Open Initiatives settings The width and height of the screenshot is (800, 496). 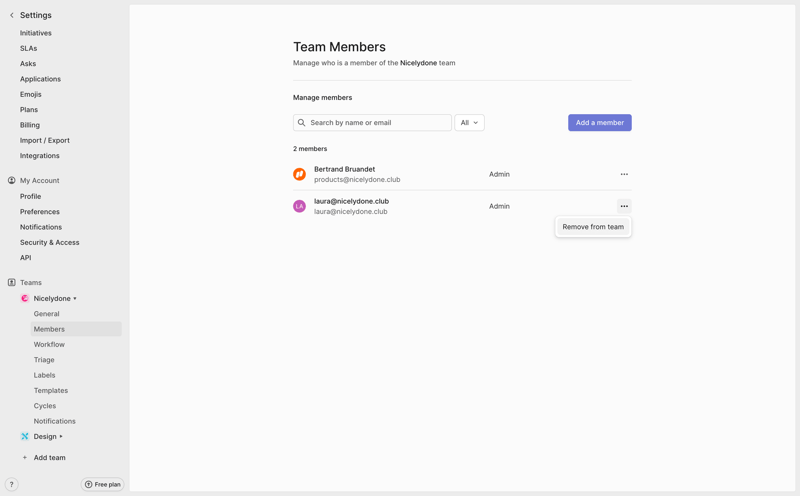[x=36, y=33]
